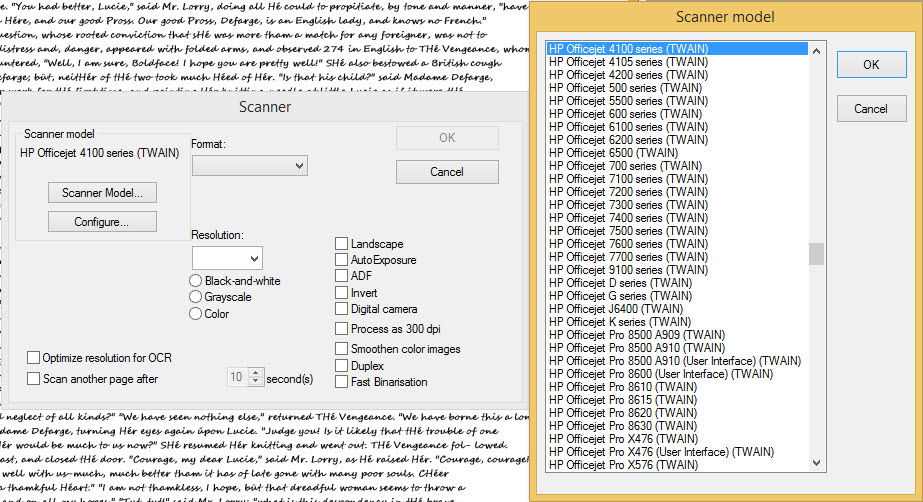Select HP Officejet 7400 series (TWAIN)
Viewport: 923px width, 502px height.
tap(677, 218)
